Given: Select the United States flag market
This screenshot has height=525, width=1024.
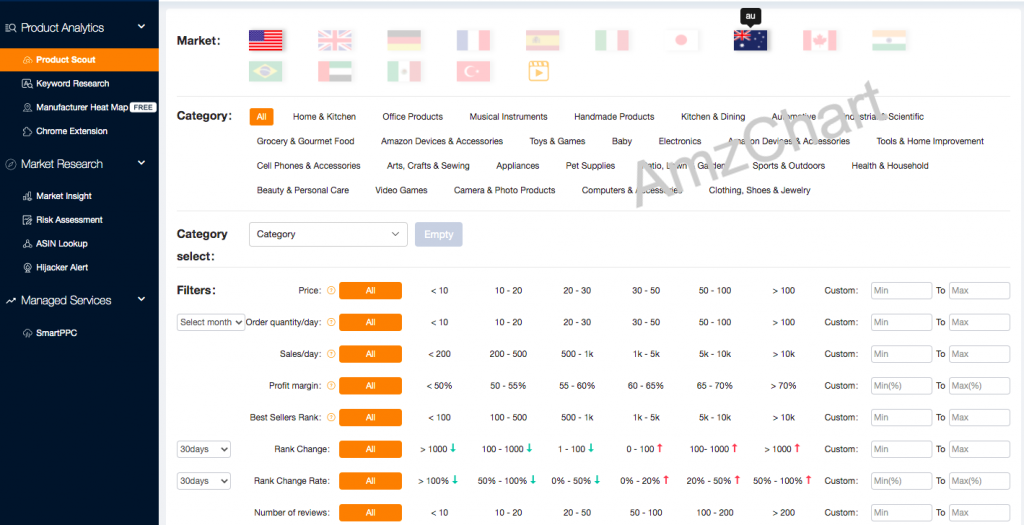Looking at the screenshot, I should click(x=266, y=40).
